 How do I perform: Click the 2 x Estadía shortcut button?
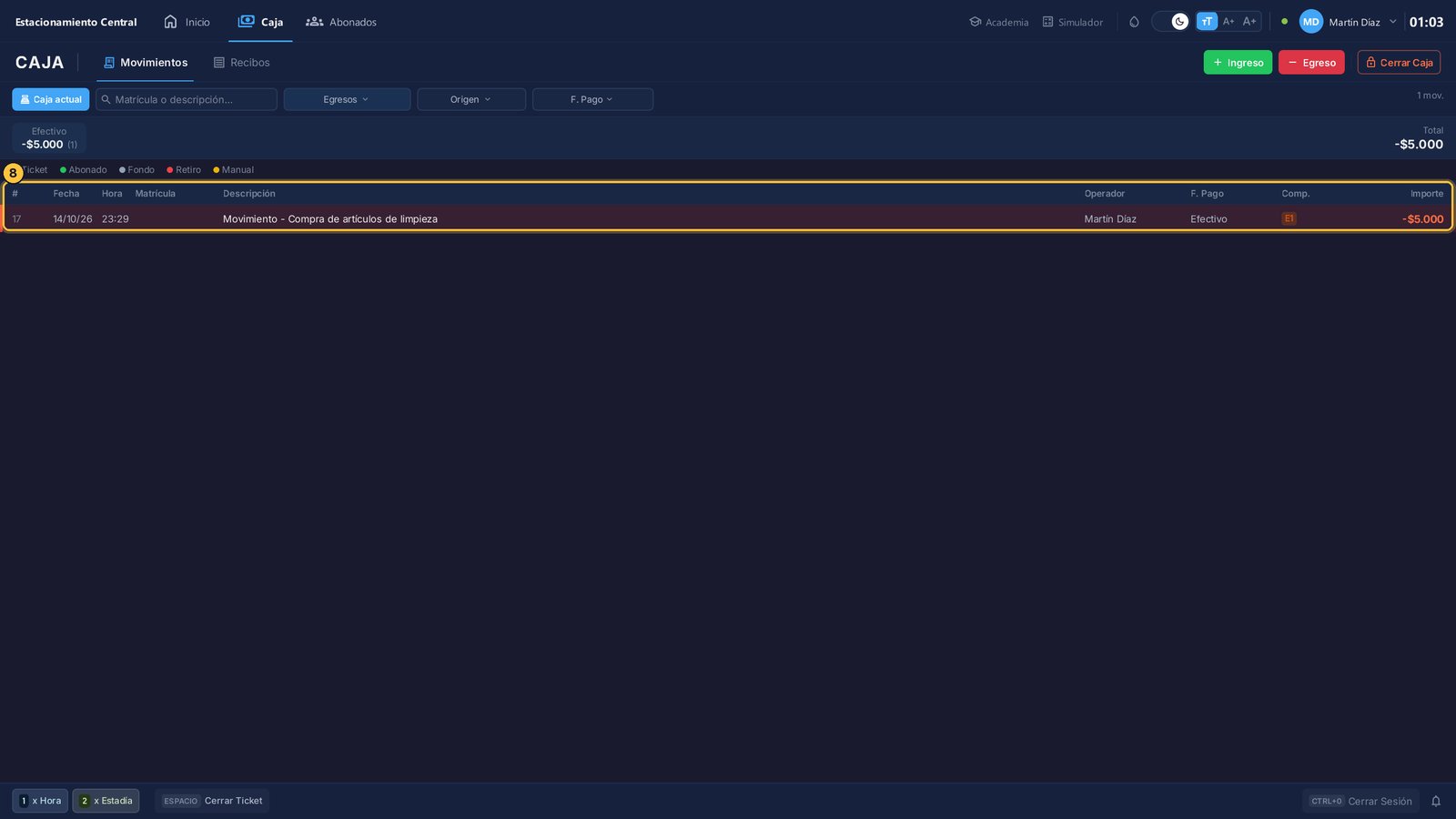[106, 801]
